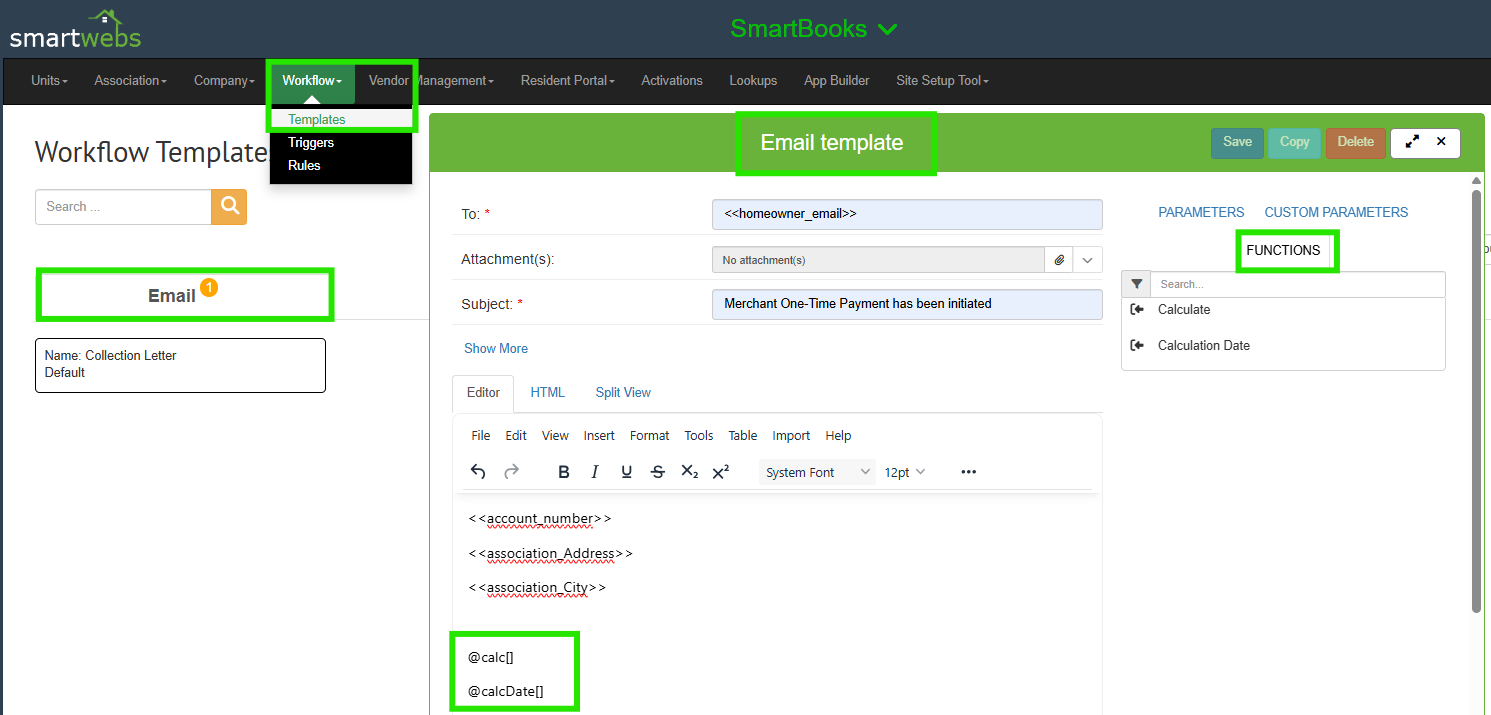Click the undo arrow in editor
The width and height of the screenshot is (1491, 715).
tap(478, 472)
